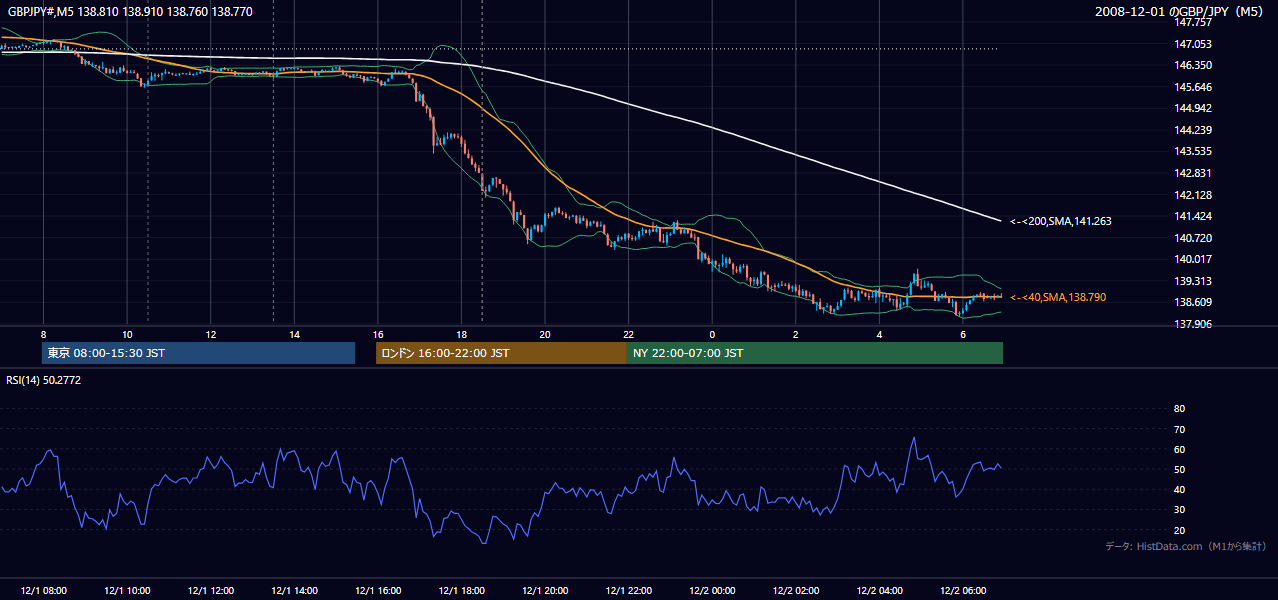Open the HistData.com data source credit
Screen dimensions: 1278x600
[x=1185, y=546]
